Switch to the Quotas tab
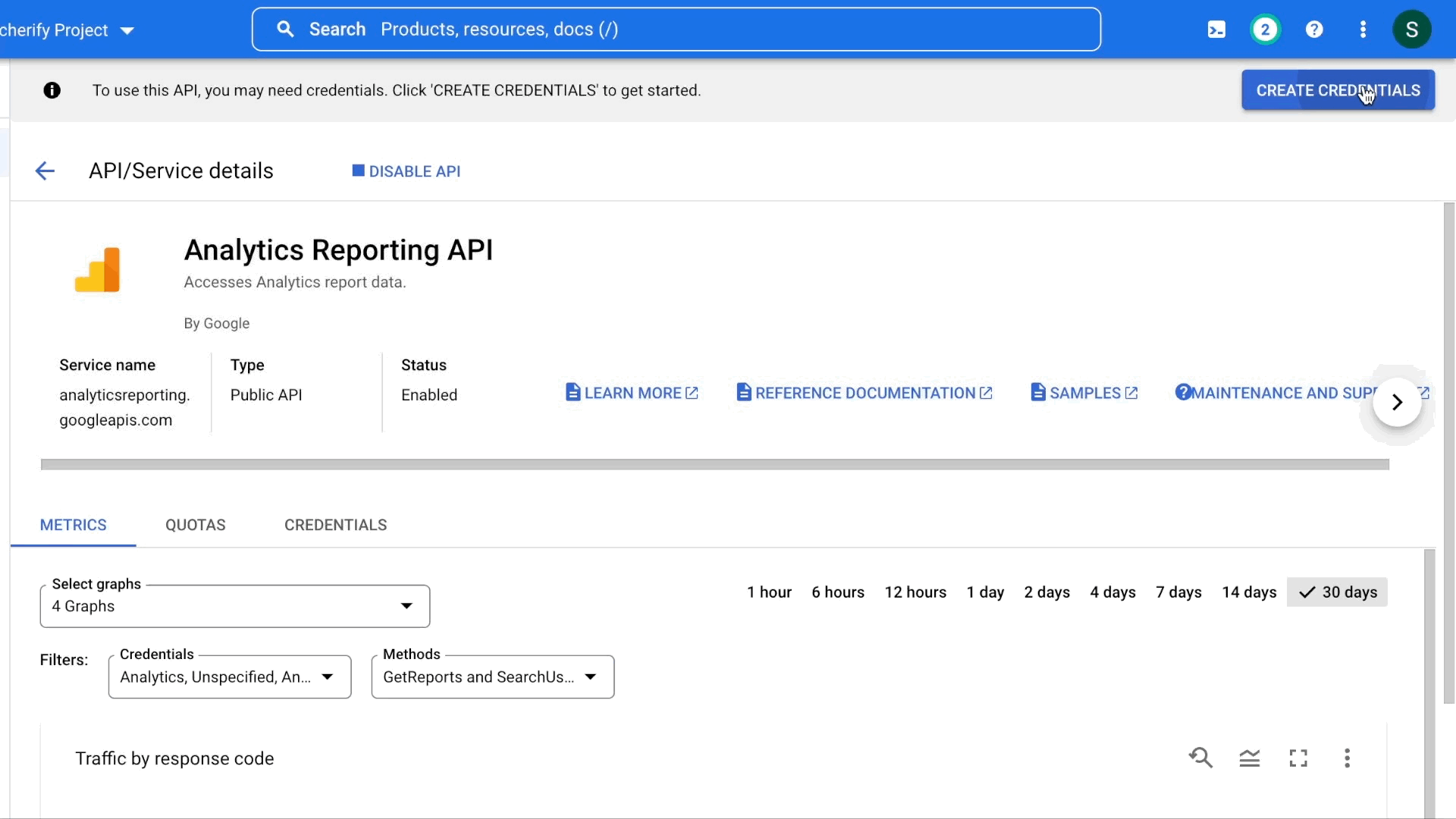 click(x=196, y=525)
